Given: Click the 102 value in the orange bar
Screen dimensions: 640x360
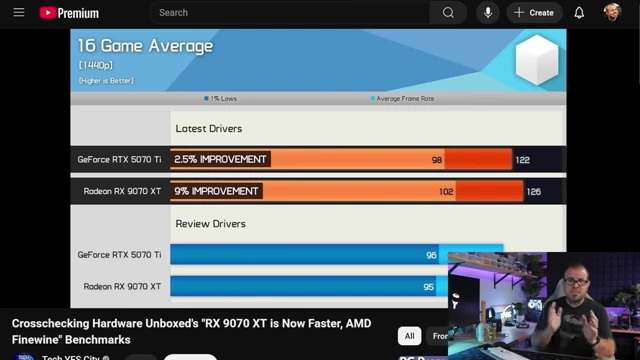Looking at the screenshot, I should pos(446,192).
